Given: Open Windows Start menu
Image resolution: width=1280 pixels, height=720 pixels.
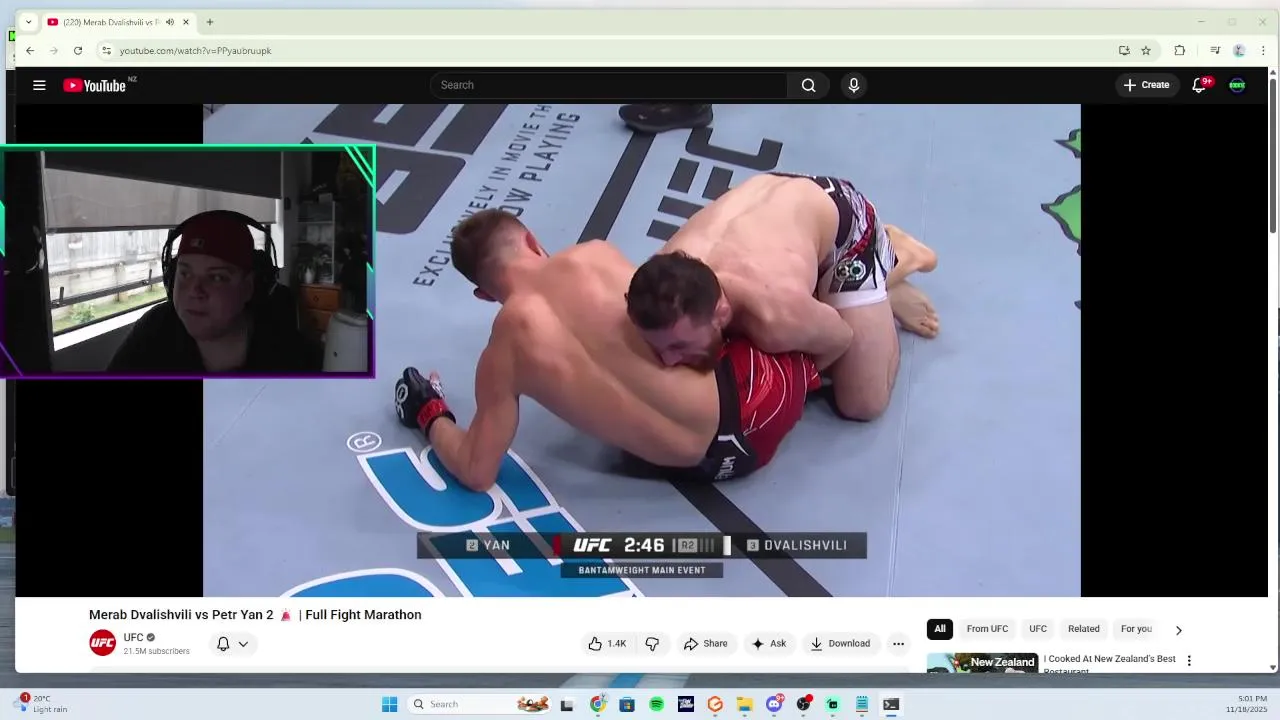Looking at the screenshot, I should coord(389,704).
